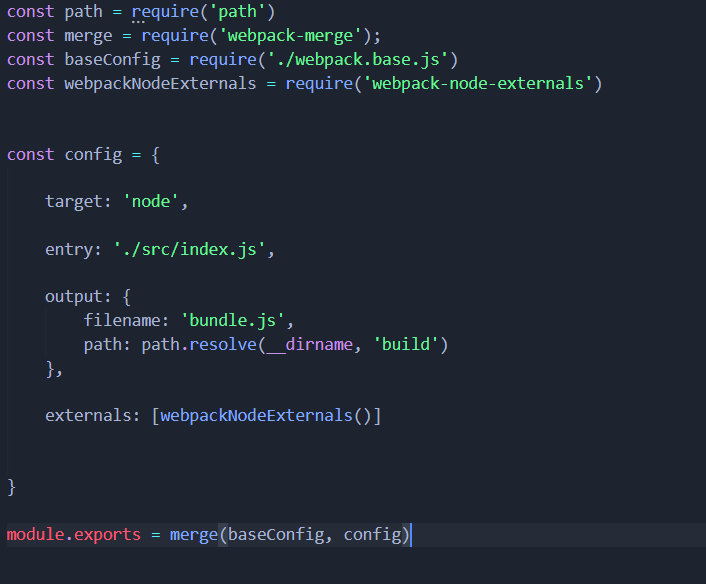Click the target property key
The image size is (706, 584).
(75, 201)
